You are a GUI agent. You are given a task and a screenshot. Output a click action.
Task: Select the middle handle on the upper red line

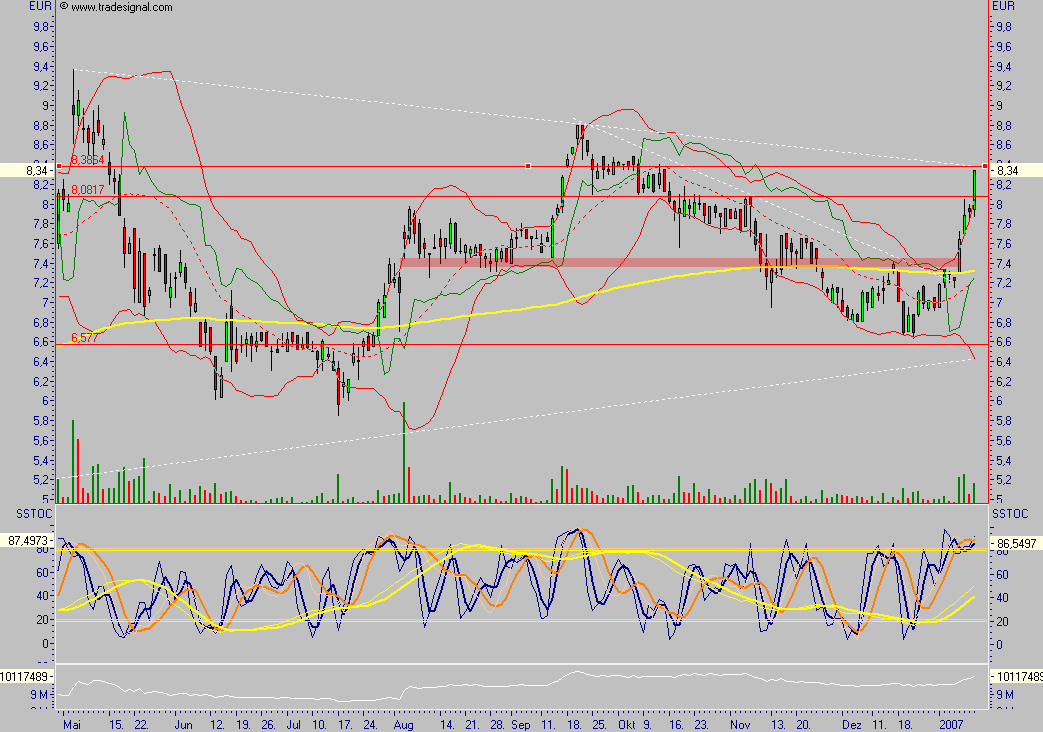click(x=527, y=165)
